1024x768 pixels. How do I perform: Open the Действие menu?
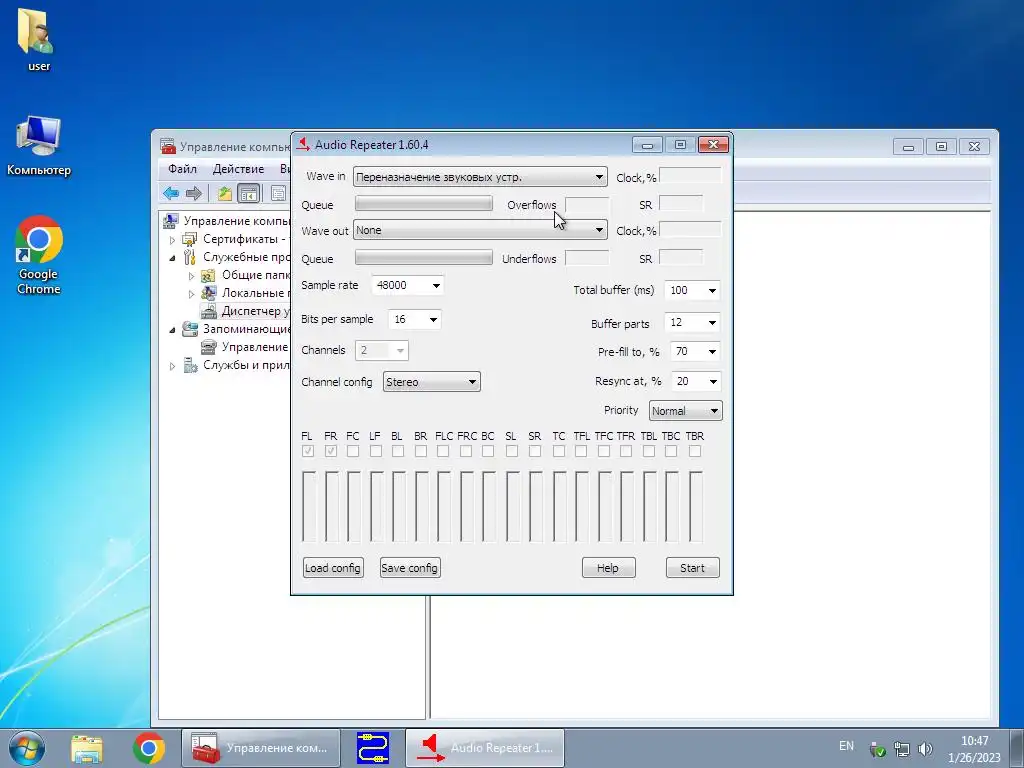[x=238, y=169]
